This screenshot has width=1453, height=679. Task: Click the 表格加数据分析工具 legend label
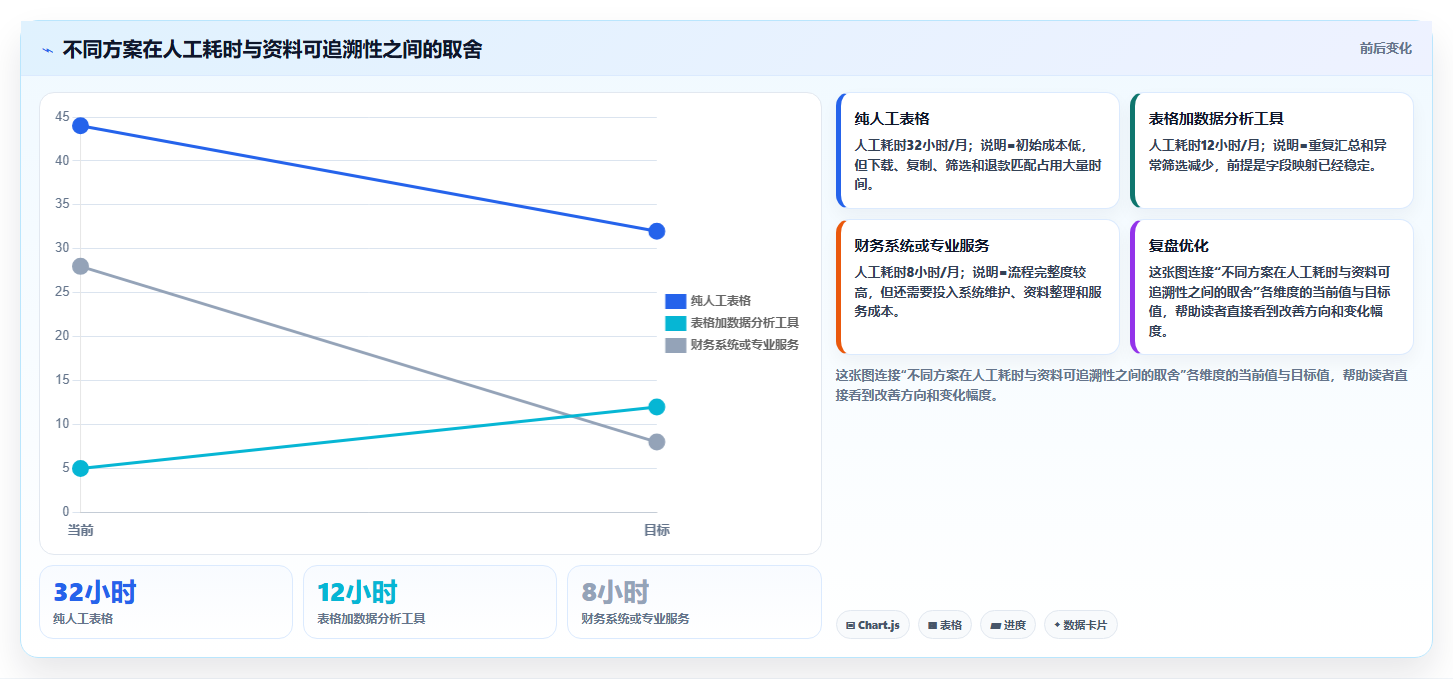click(744, 322)
